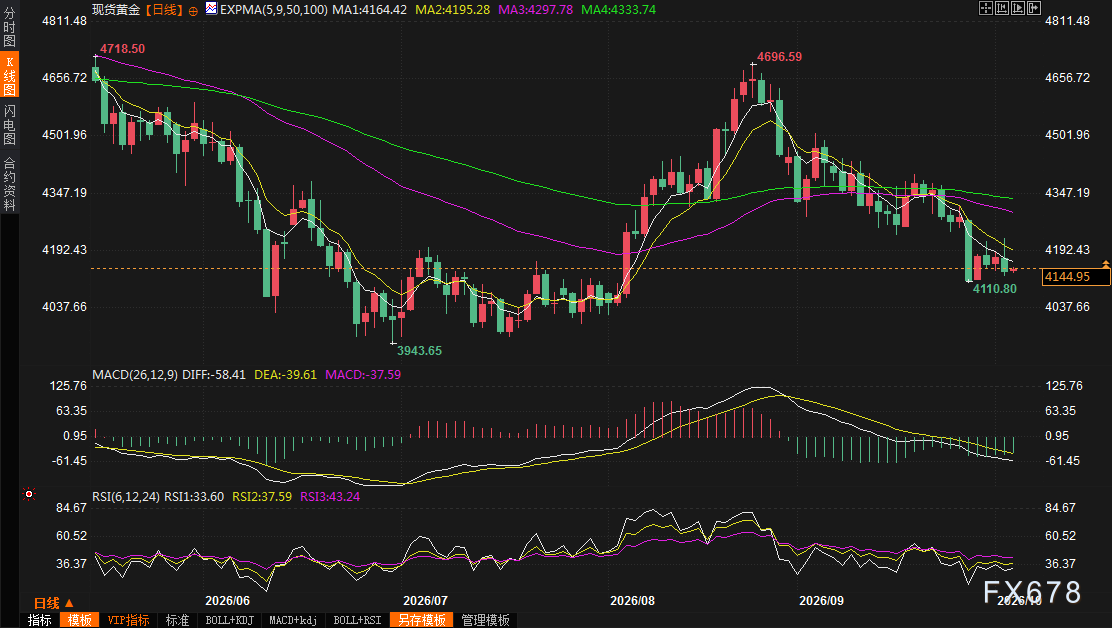Open the 【日线】 period dropdown in title

coord(164,9)
